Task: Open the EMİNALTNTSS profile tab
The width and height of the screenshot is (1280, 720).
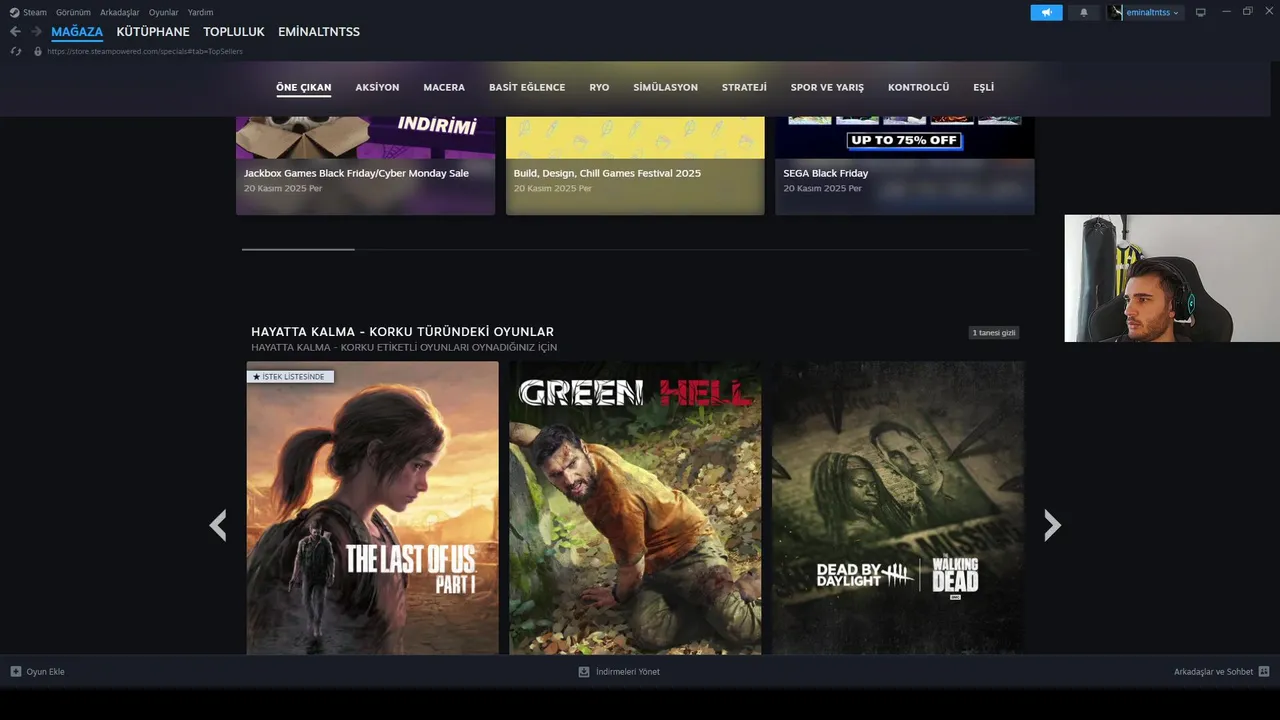Action: coord(319,32)
